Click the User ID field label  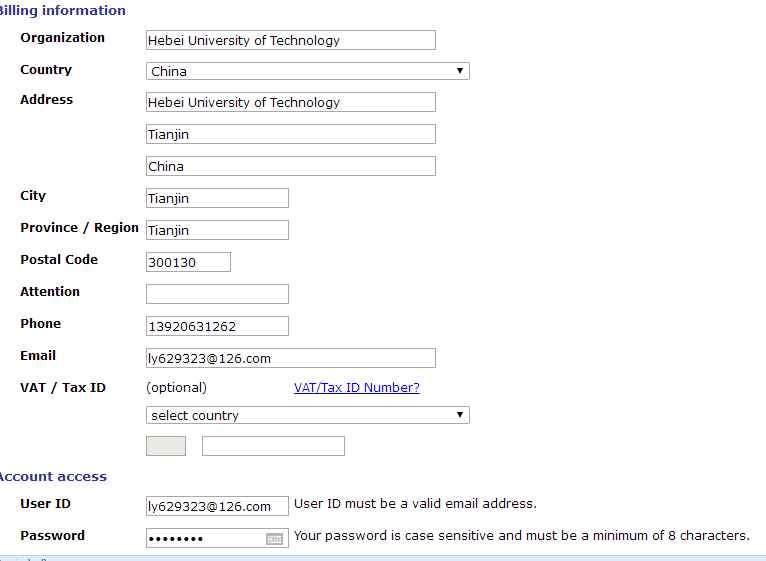tap(45, 504)
